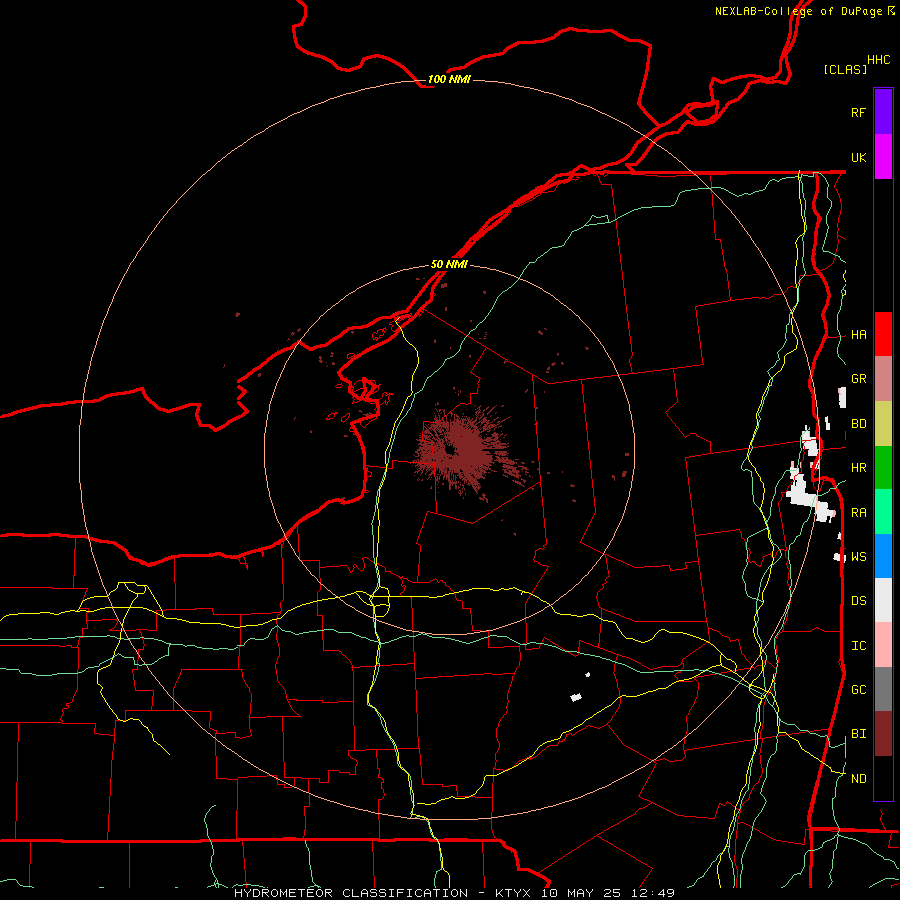Screen dimensions: 900x900
Task: Click the 'GR' legend label
Action: tap(858, 379)
